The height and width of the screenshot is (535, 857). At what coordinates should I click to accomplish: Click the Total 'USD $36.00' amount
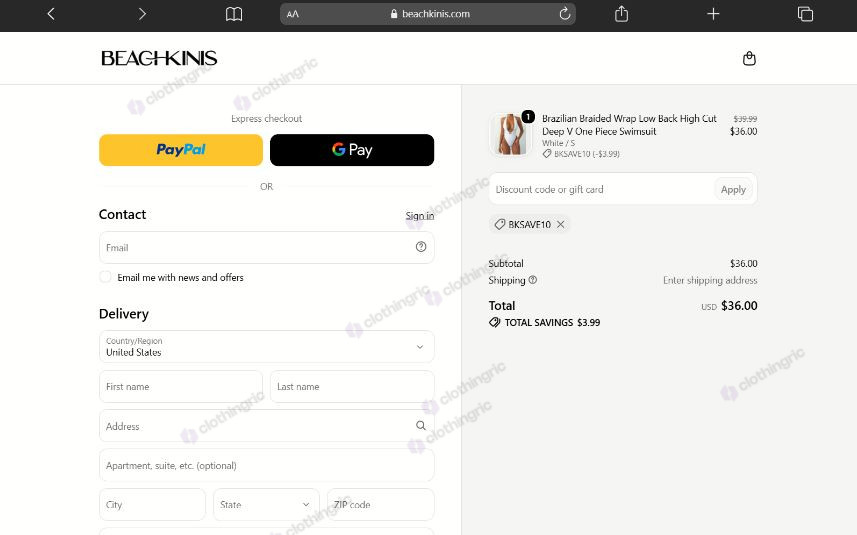click(730, 306)
